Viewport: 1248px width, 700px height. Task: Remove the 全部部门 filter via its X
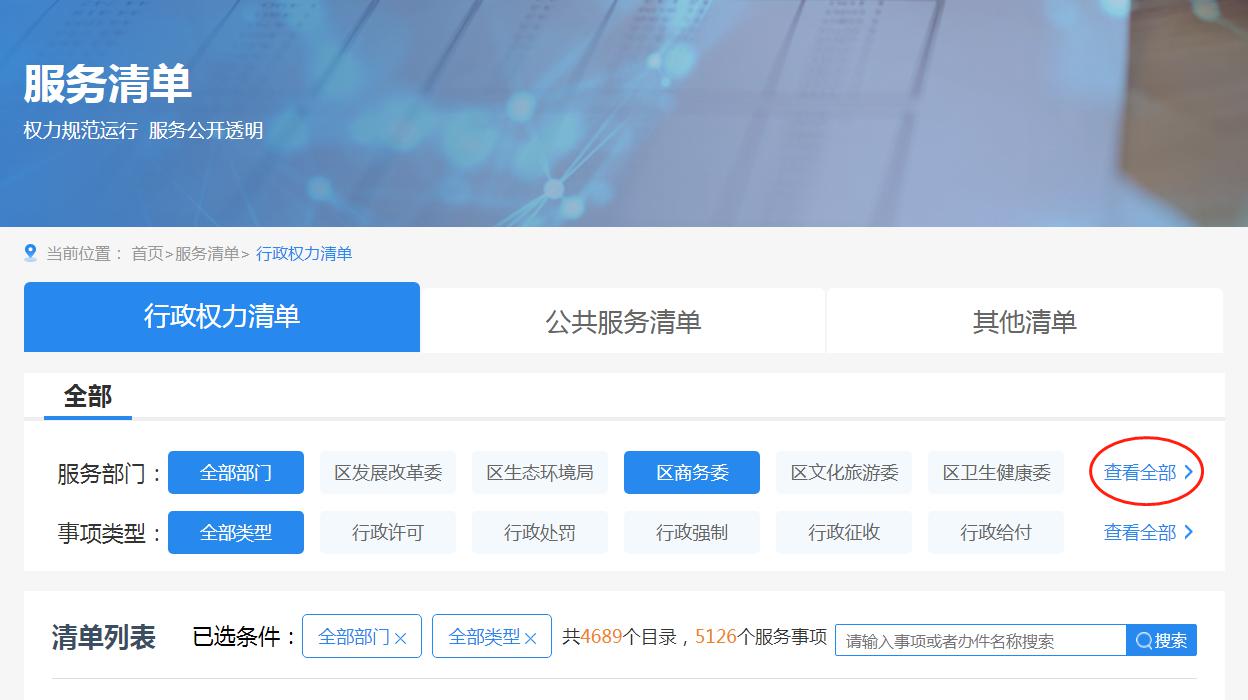[x=401, y=638]
